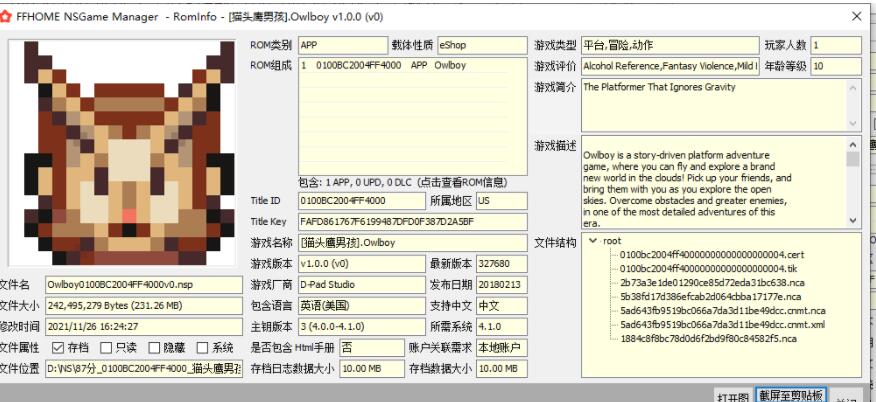
Task: Click the Title Key field
Action: tap(413, 222)
